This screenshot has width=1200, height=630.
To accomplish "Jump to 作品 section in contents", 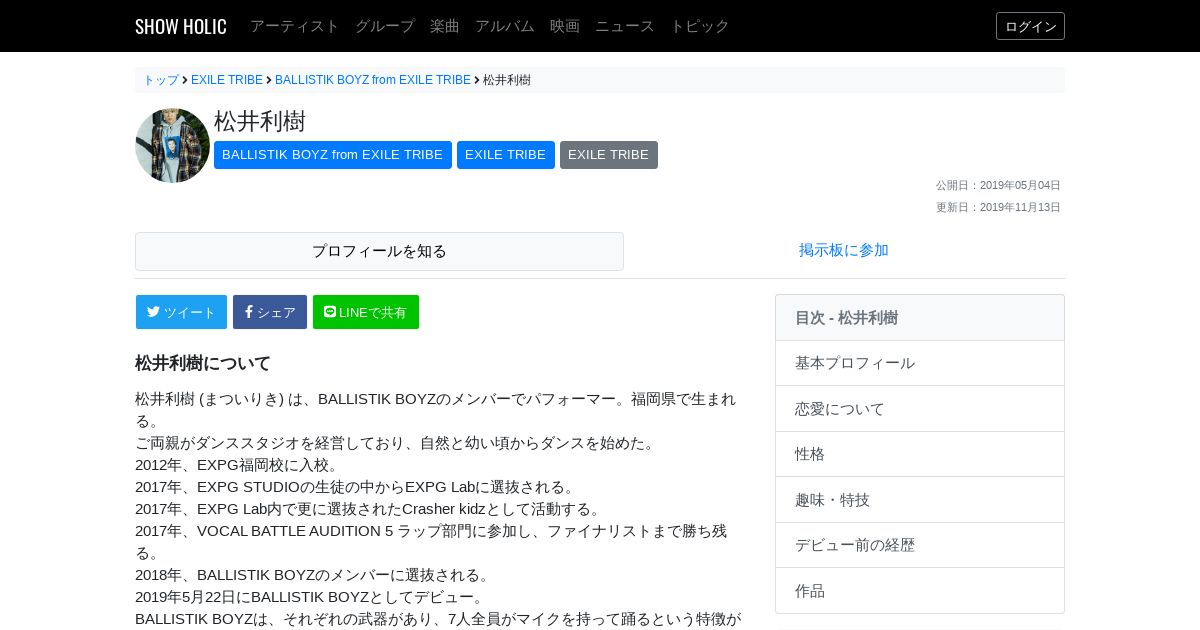I will 920,591.
